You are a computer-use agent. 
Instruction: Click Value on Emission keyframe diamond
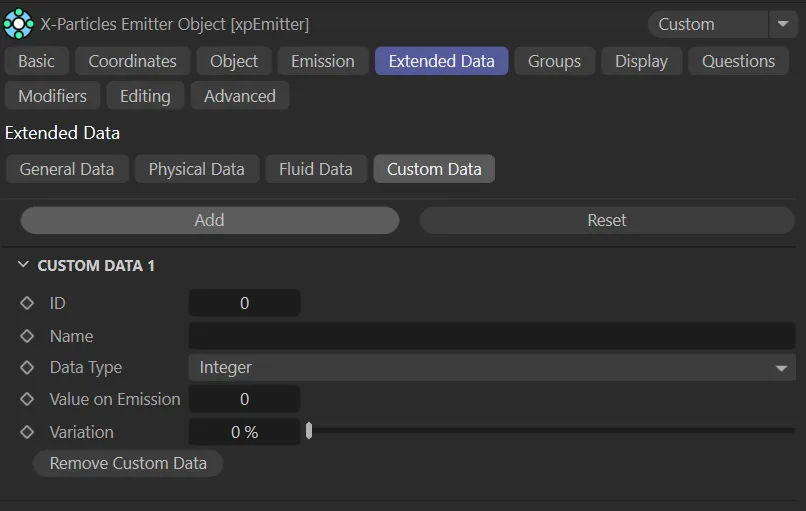click(x=27, y=399)
